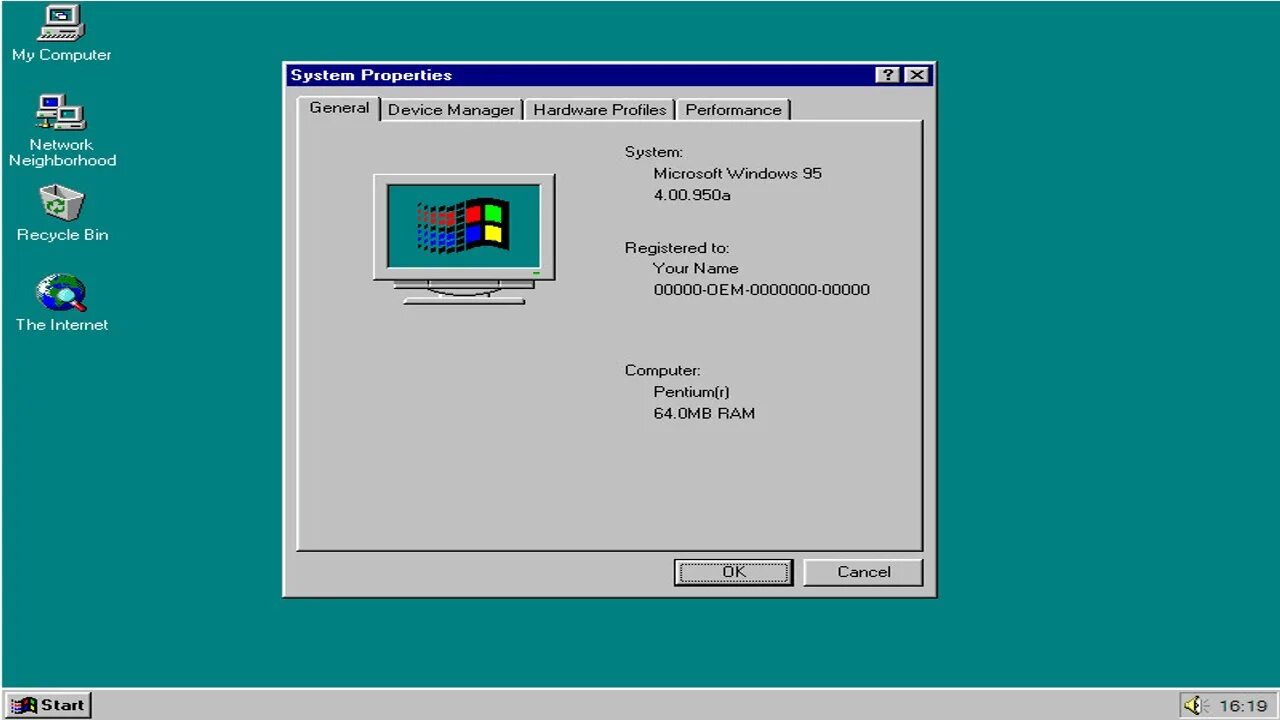Click the Pentium(r) processor text

pyautogui.click(x=691, y=392)
